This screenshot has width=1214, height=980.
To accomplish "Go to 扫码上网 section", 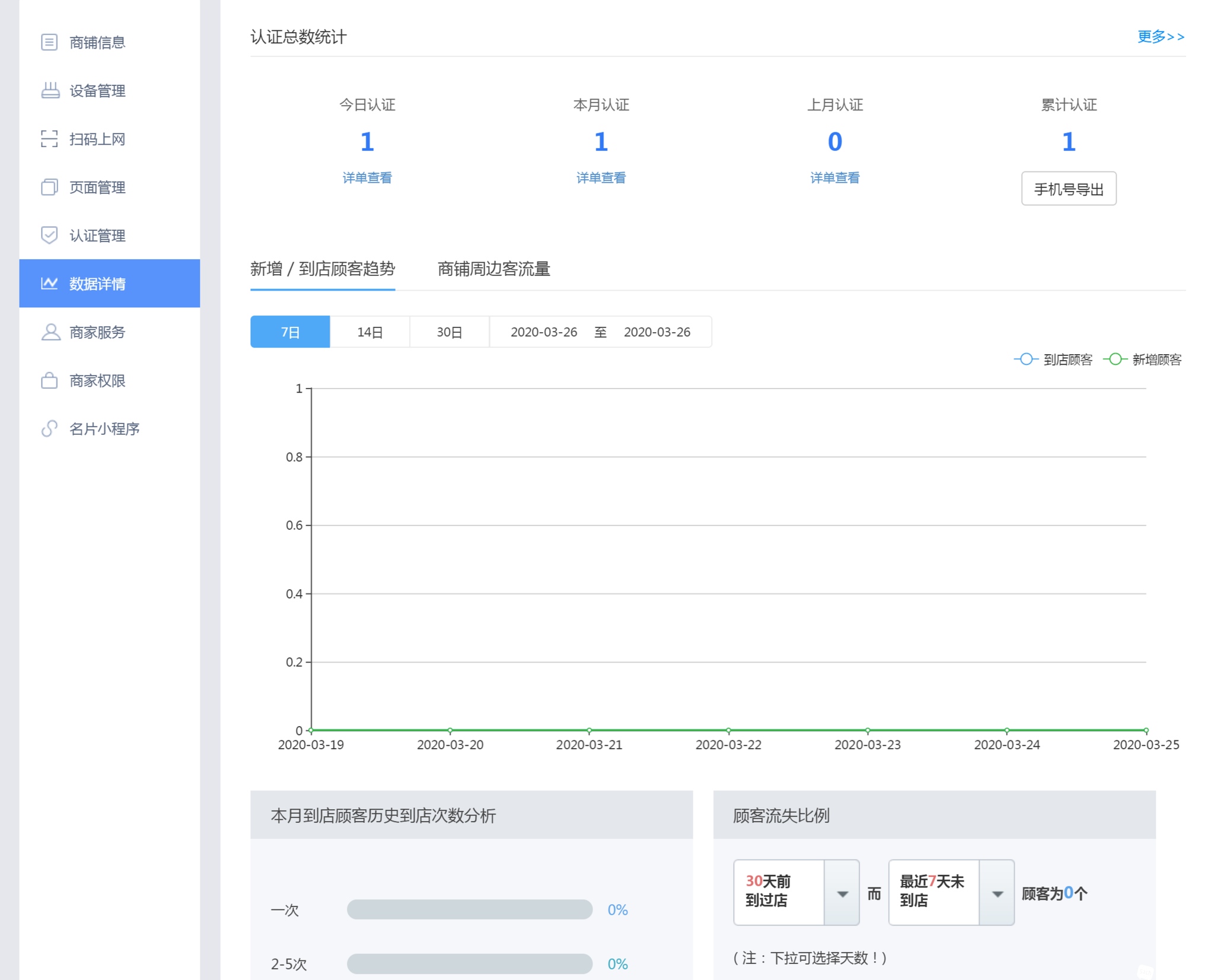I will pyautogui.click(x=110, y=139).
